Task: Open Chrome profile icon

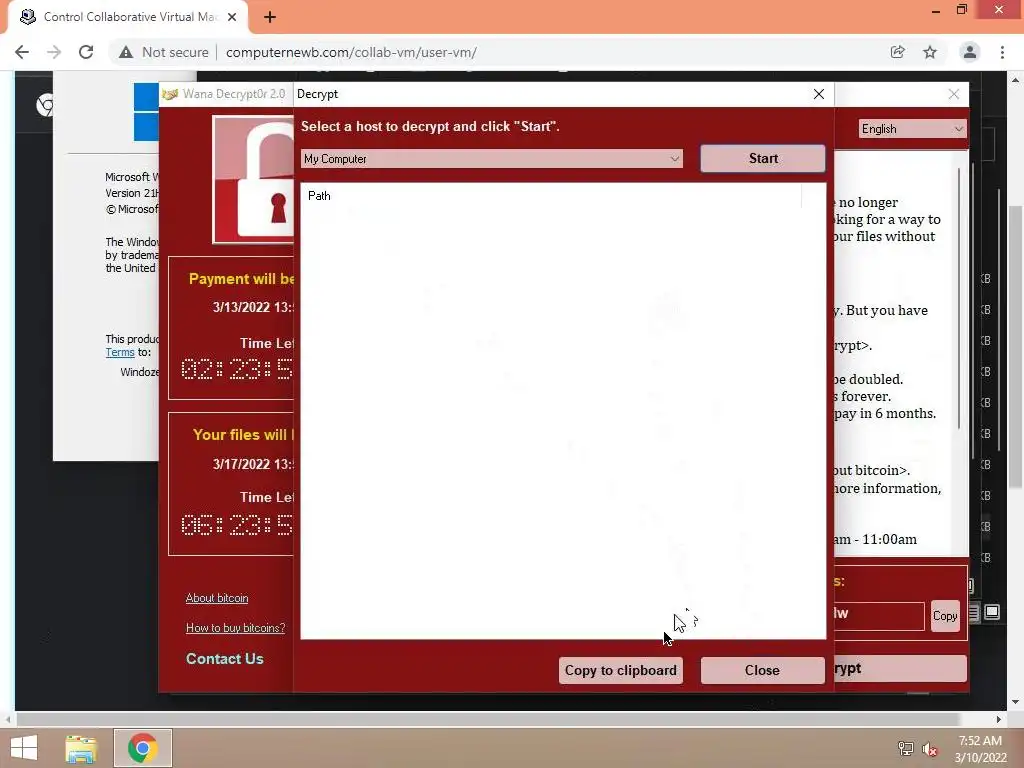Action: pos(970,52)
